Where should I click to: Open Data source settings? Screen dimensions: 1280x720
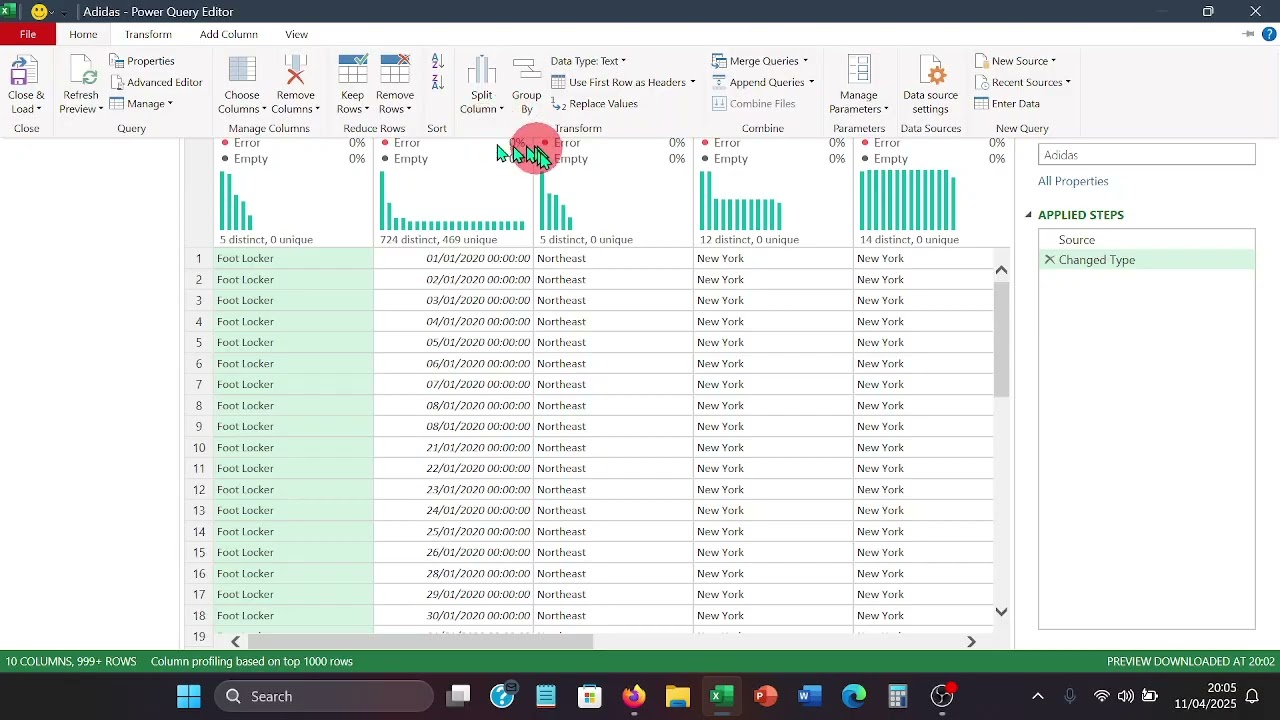tap(930, 85)
